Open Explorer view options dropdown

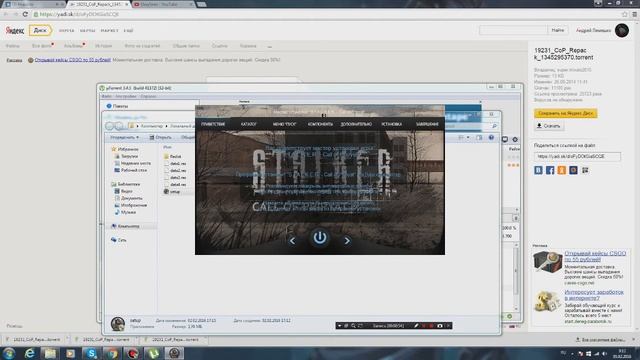pyautogui.click(x=468, y=138)
